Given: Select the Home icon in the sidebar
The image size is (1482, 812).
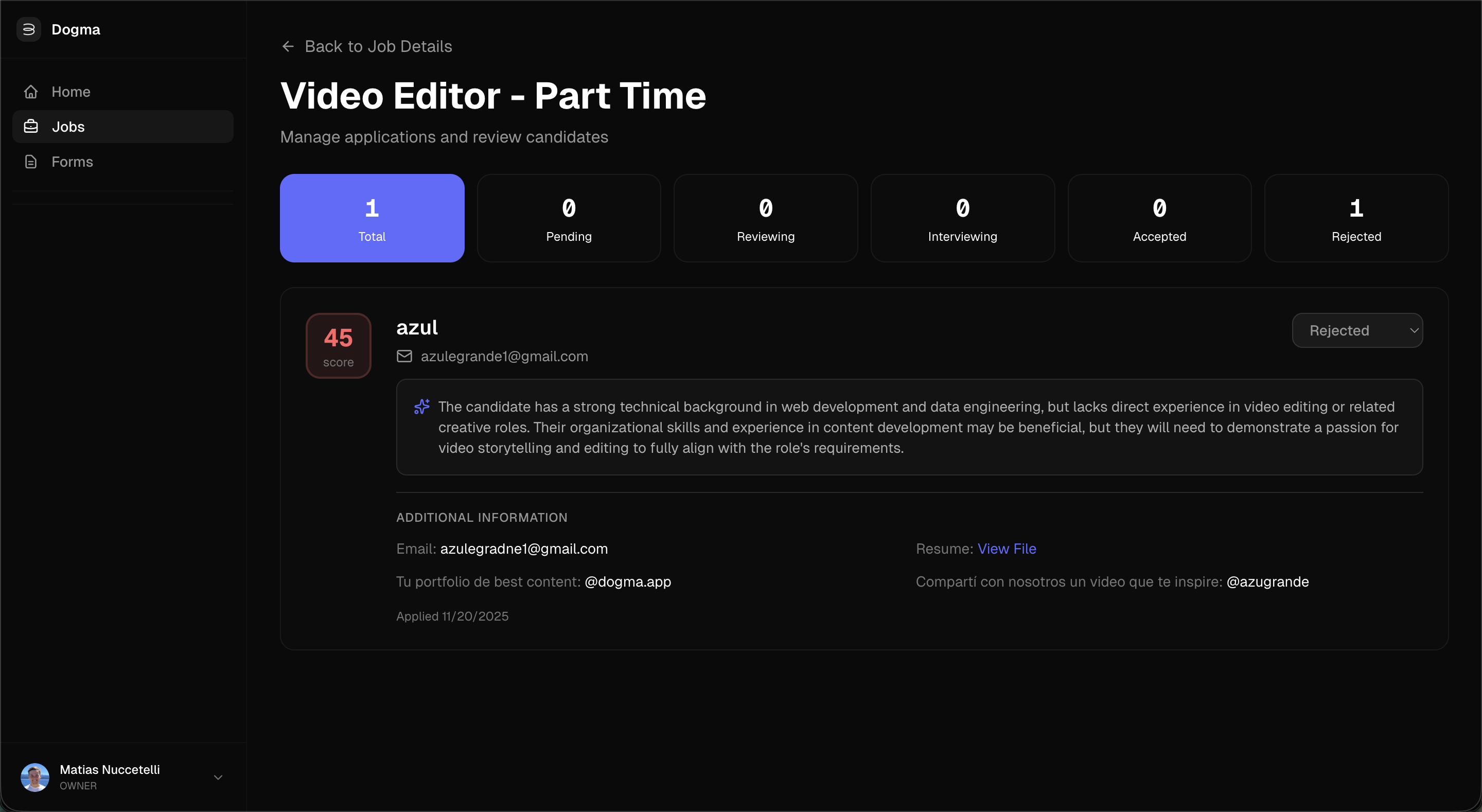Looking at the screenshot, I should click(x=30, y=92).
